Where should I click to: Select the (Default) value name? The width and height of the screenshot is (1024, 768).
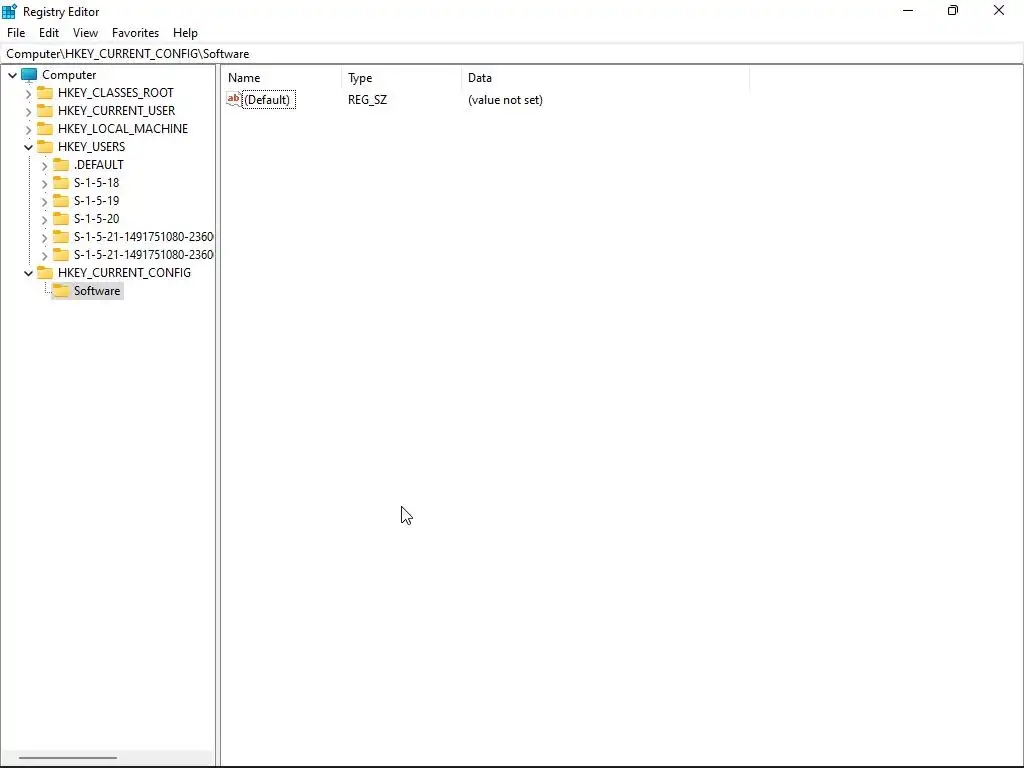coord(268,99)
